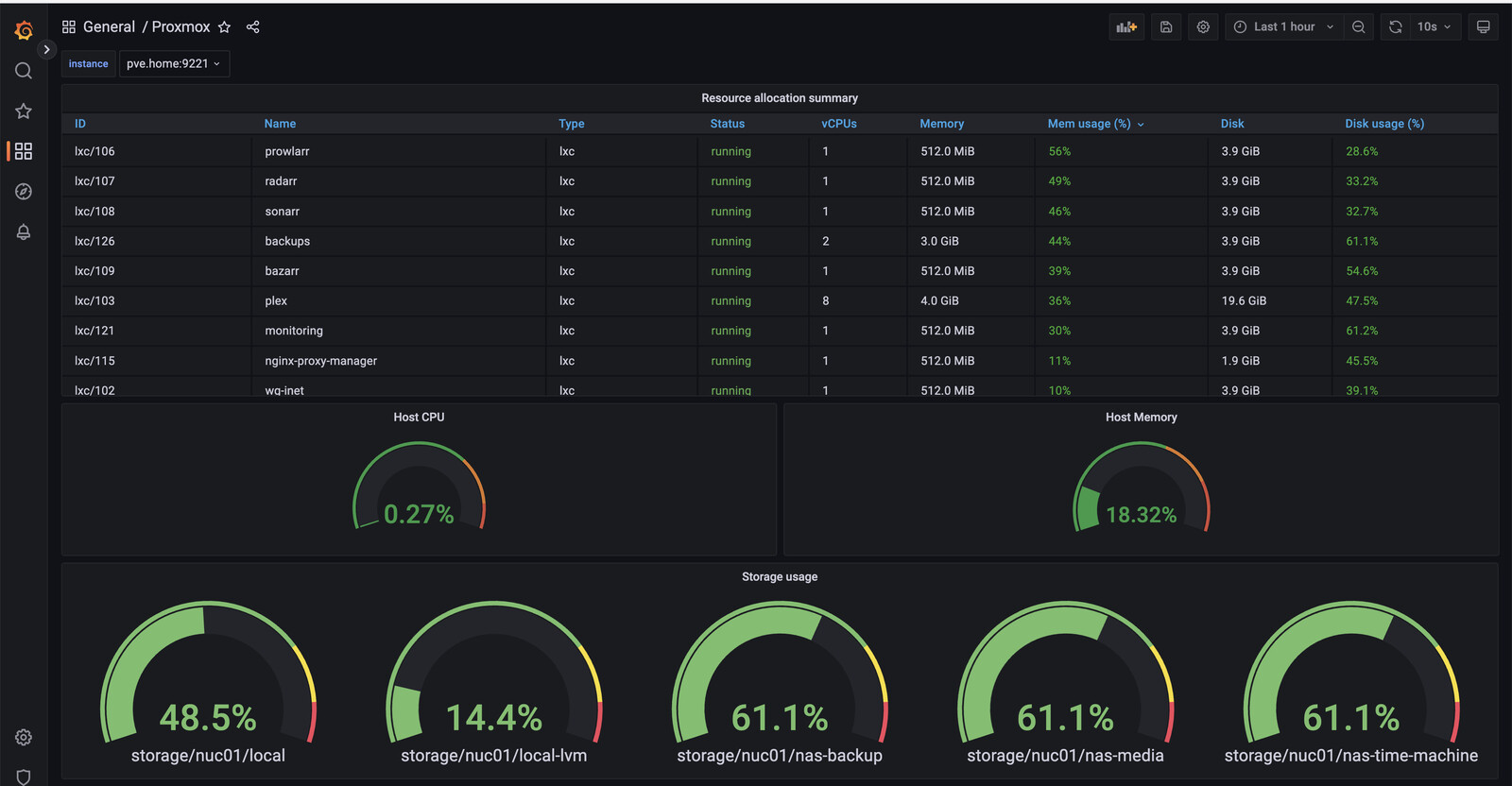The height and width of the screenshot is (786, 1512).
Task: Open the Dashboards menu icon
Action: click(24, 151)
